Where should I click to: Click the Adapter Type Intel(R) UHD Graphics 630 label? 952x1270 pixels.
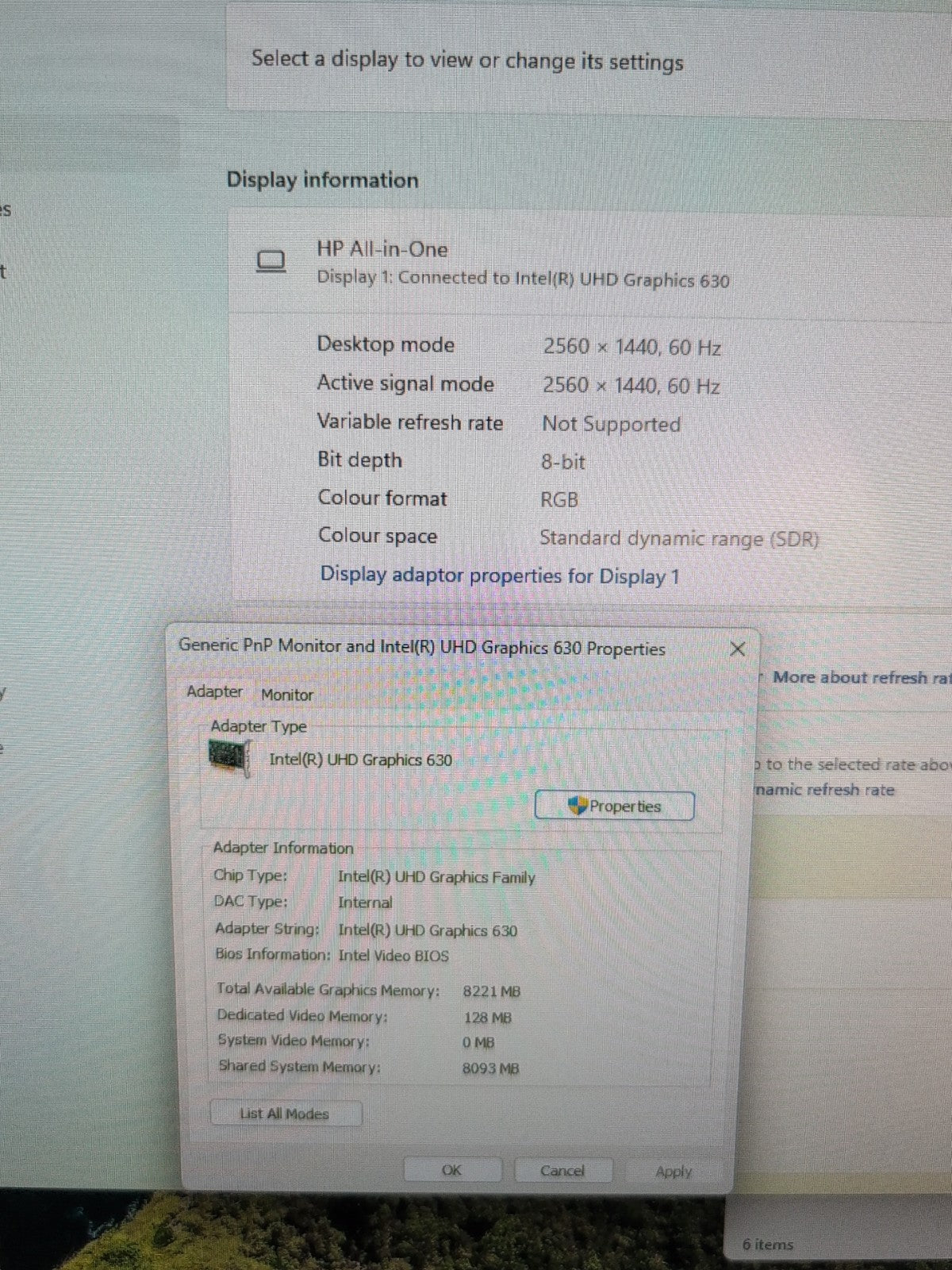[x=360, y=760]
